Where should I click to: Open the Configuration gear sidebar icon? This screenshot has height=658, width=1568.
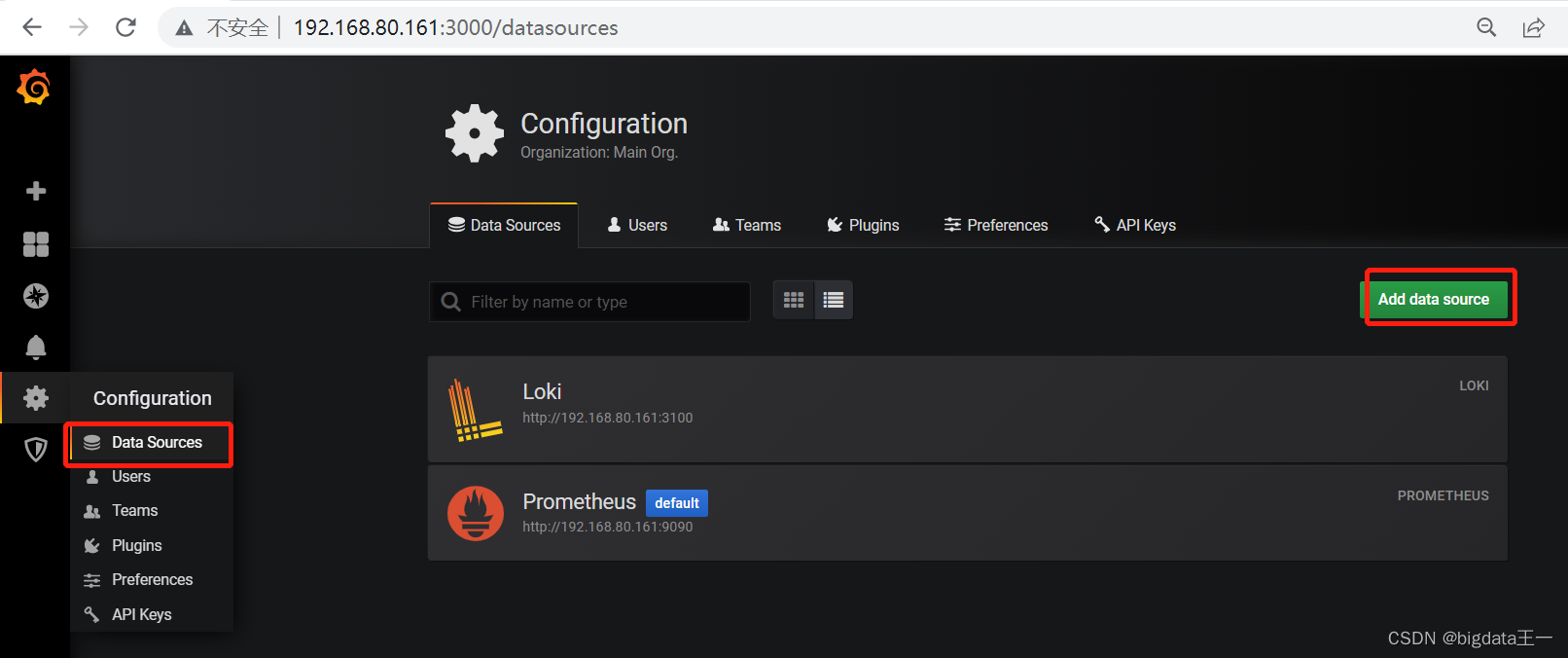(36, 397)
